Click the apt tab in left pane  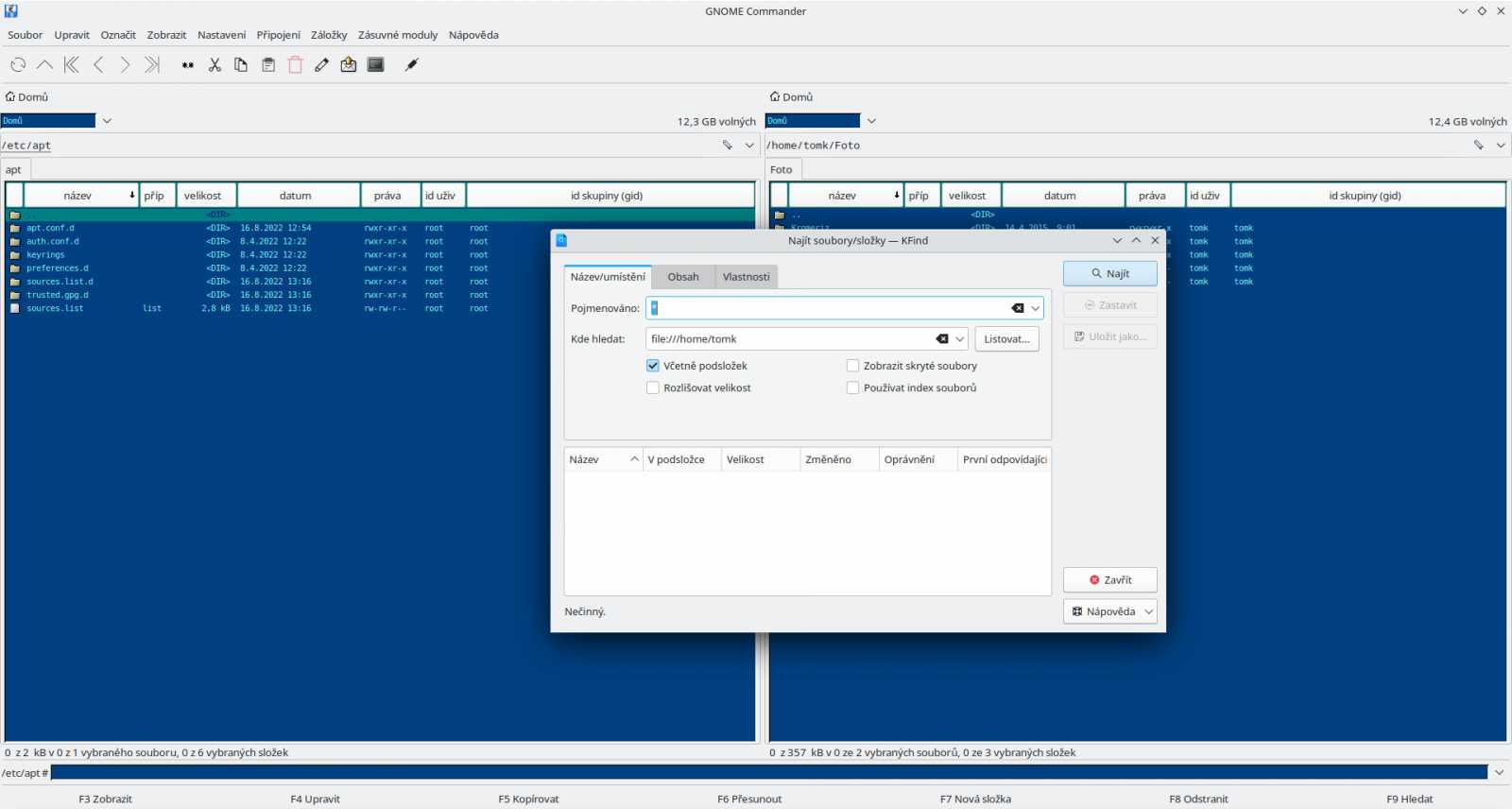click(14, 170)
